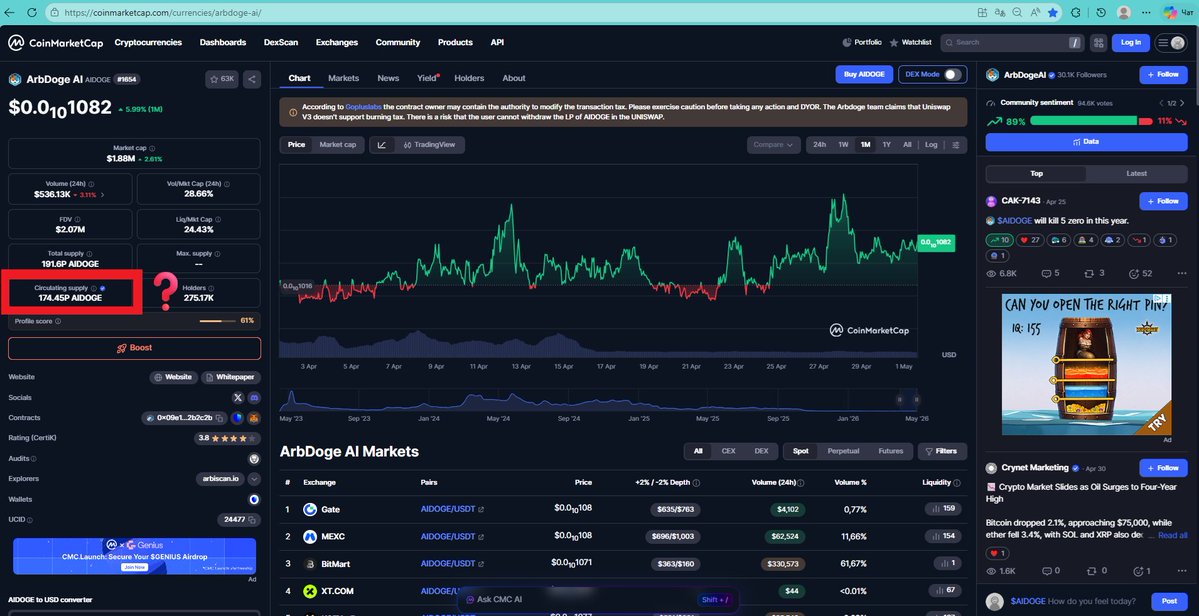Image resolution: width=1199 pixels, height=616 pixels.
Task: Open browser translate icon
Action: tap(999, 13)
